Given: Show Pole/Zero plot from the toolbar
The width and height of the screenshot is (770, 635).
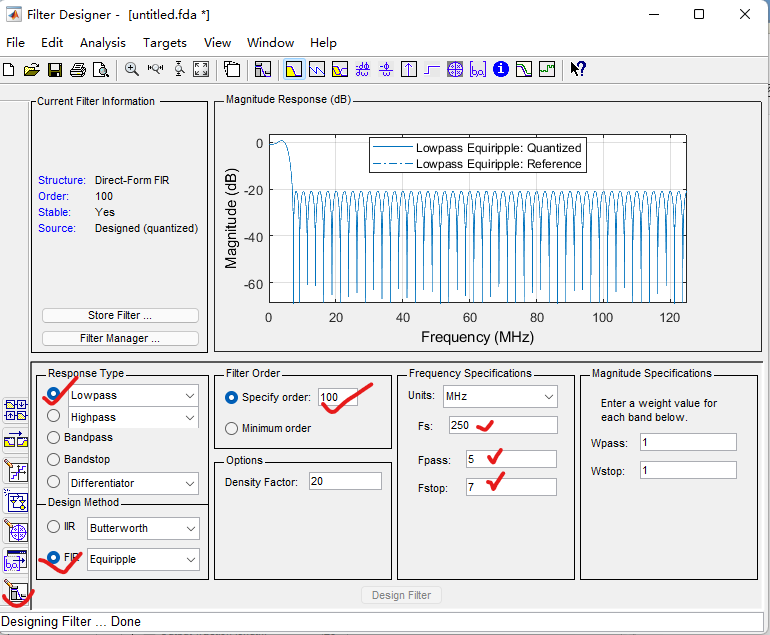Looking at the screenshot, I should [455, 70].
